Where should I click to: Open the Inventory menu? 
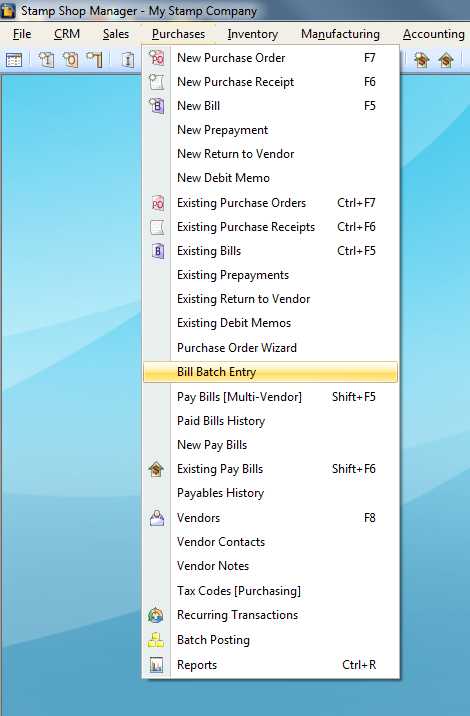[x=253, y=34]
